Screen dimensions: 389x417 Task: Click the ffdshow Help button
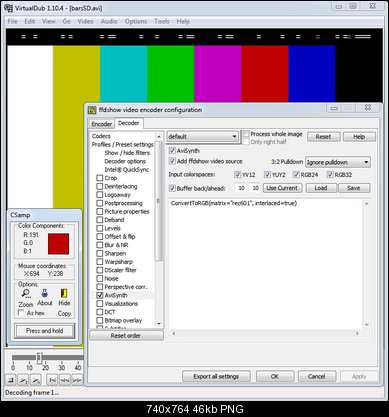359,137
